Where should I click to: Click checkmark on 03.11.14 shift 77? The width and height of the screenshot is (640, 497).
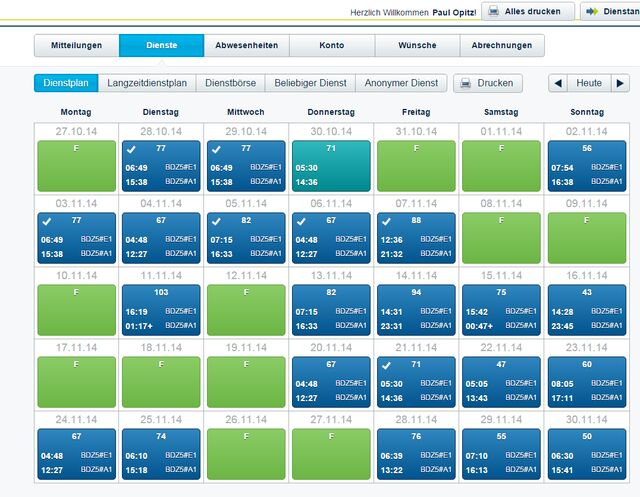coord(47,222)
